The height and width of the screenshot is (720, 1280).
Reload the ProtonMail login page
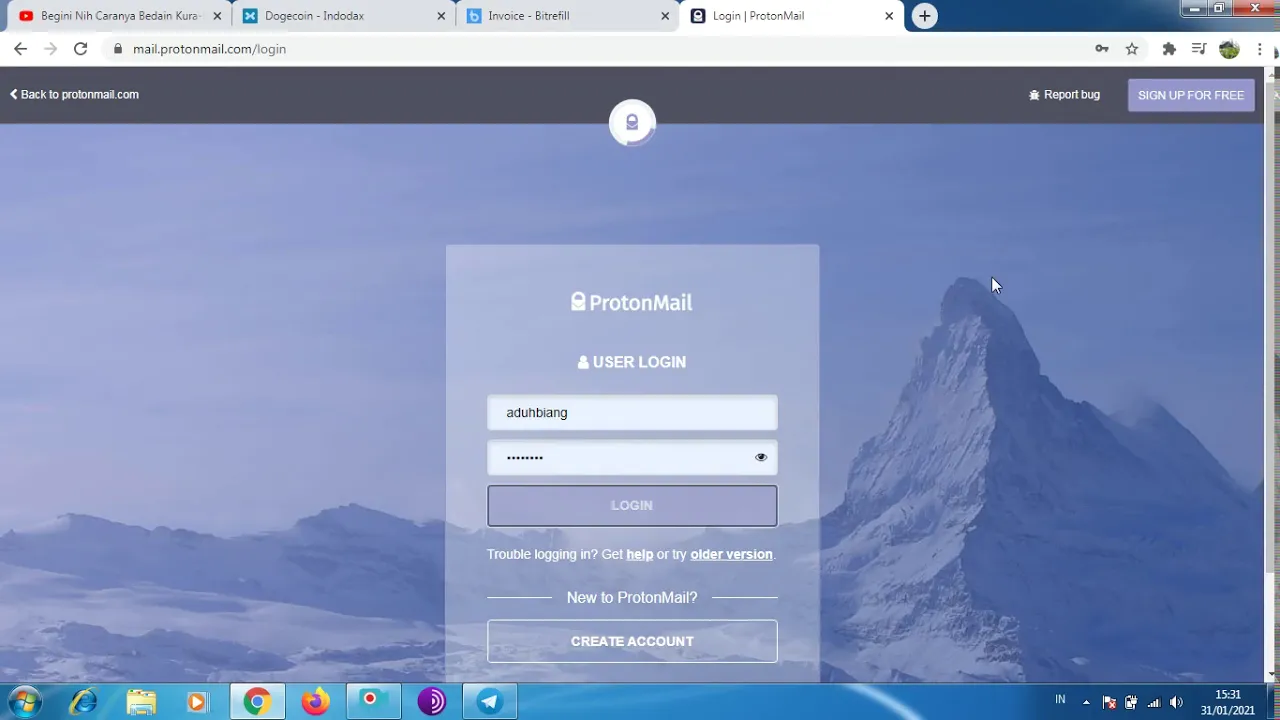coord(80,48)
